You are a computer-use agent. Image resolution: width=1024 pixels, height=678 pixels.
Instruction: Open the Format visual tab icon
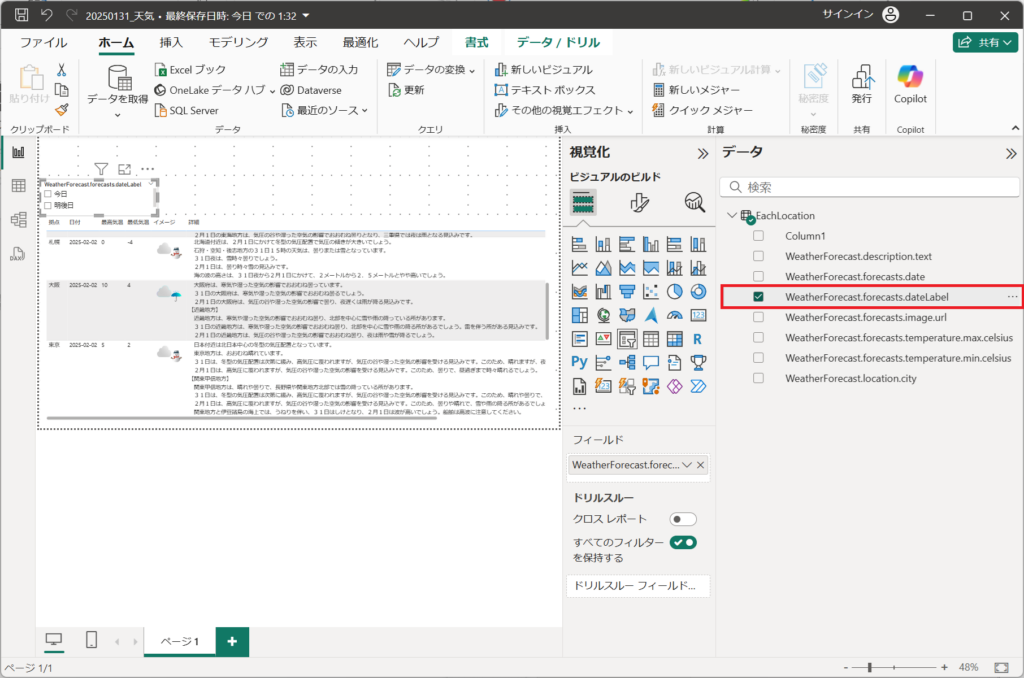click(x=640, y=203)
